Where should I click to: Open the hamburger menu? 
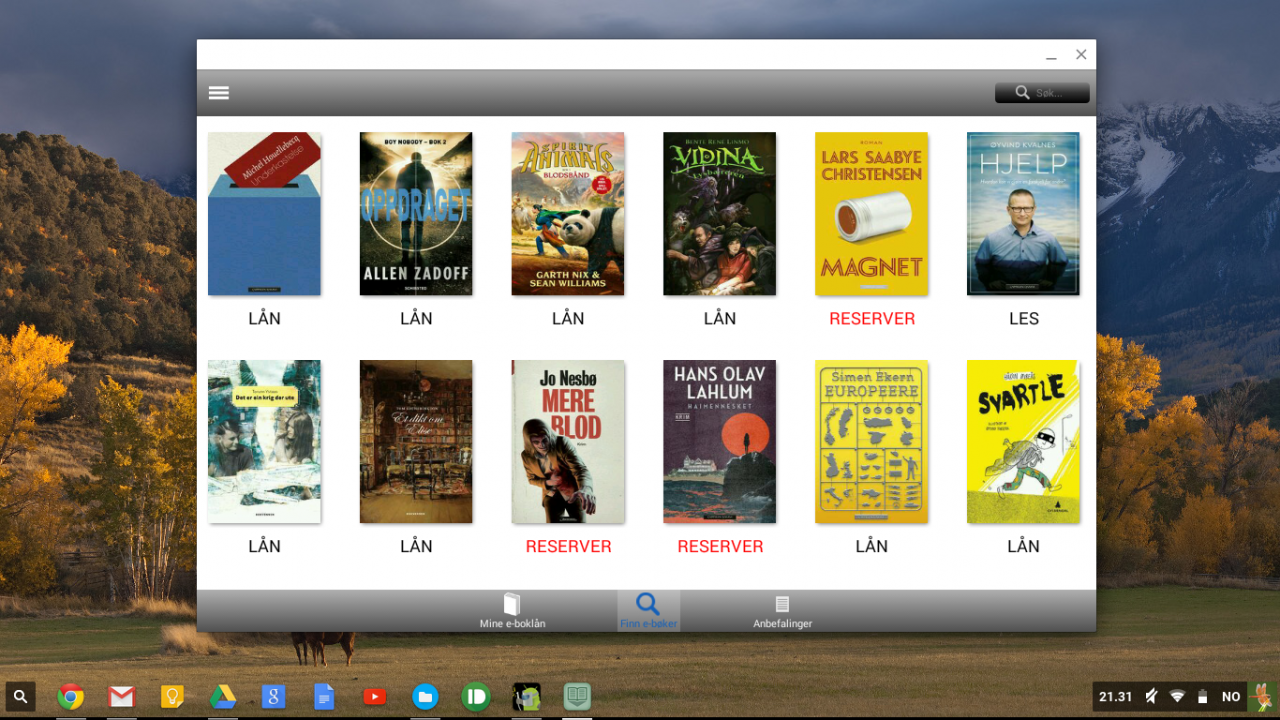(219, 93)
